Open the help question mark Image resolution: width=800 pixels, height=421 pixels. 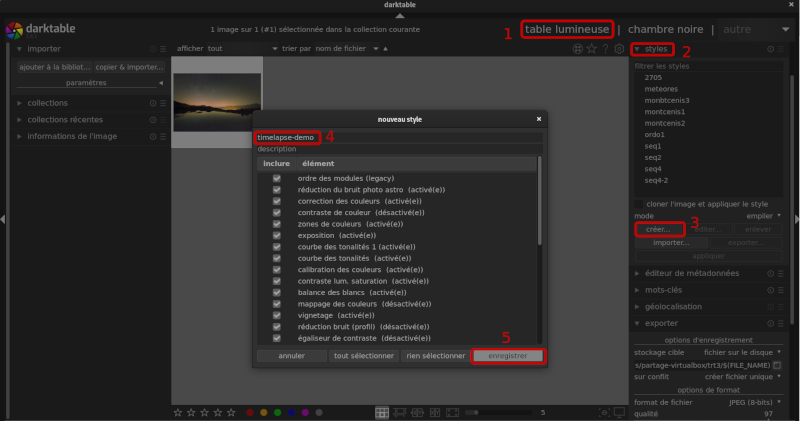[x=605, y=49]
